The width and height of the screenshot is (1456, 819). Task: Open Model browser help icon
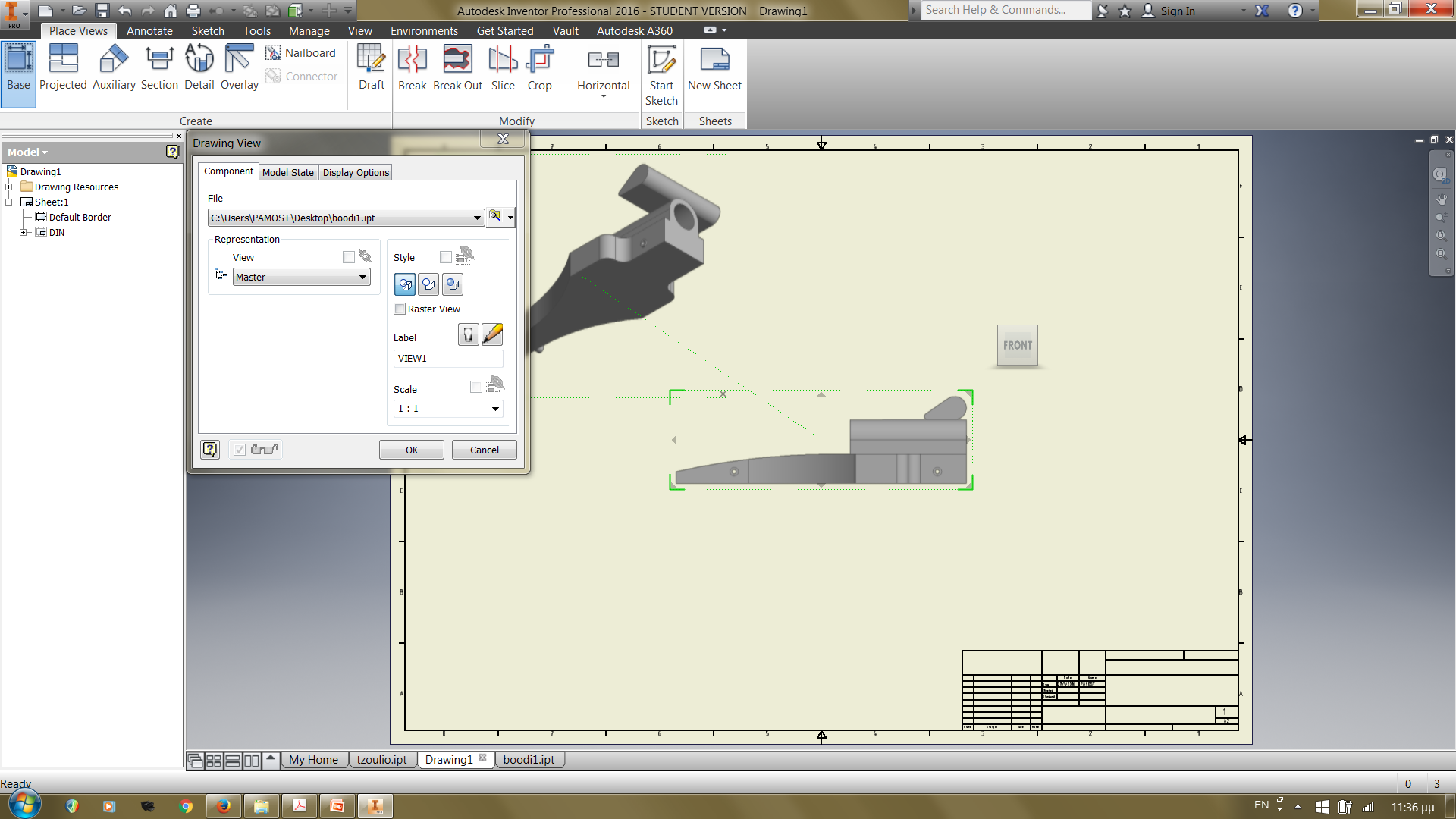click(172, 152)
